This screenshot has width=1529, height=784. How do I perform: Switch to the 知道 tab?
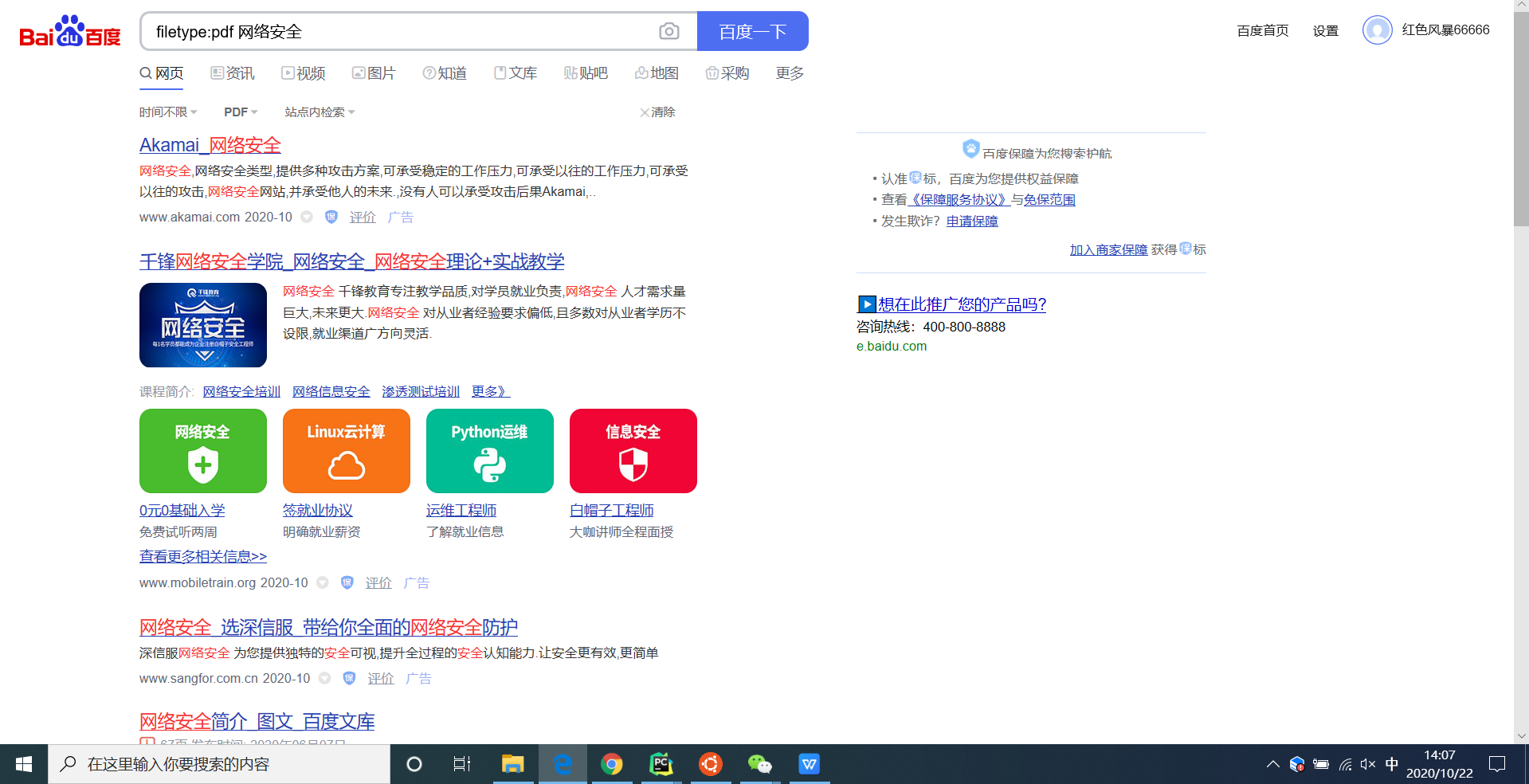coord(445,73)
